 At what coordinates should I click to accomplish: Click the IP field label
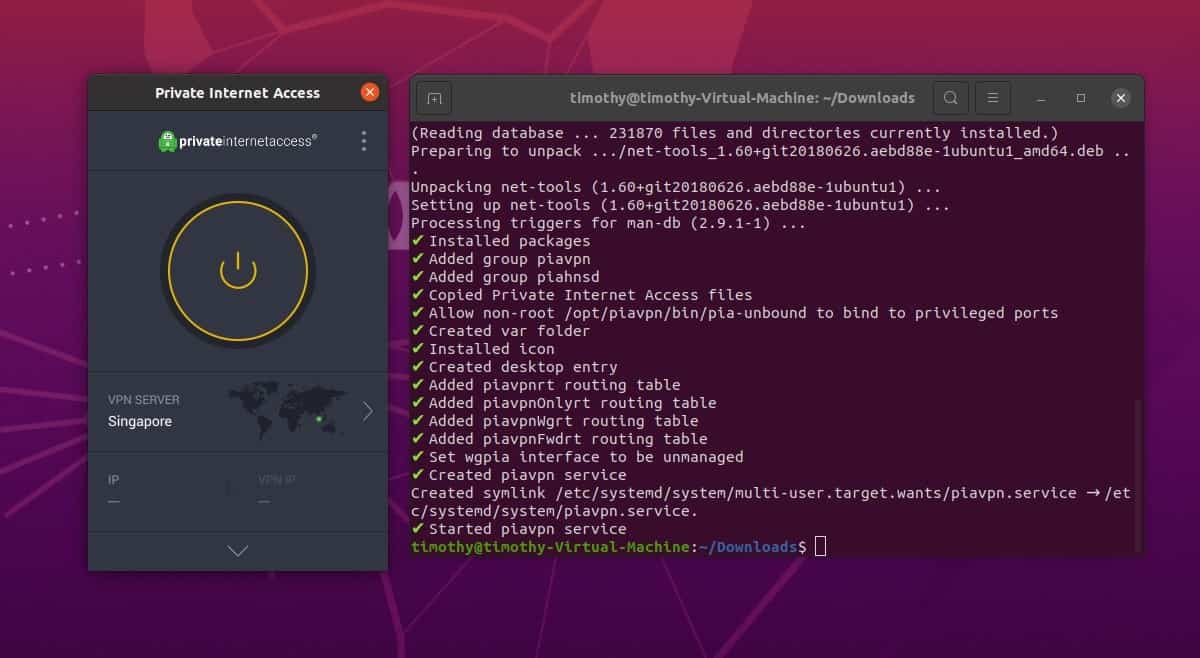113,480
